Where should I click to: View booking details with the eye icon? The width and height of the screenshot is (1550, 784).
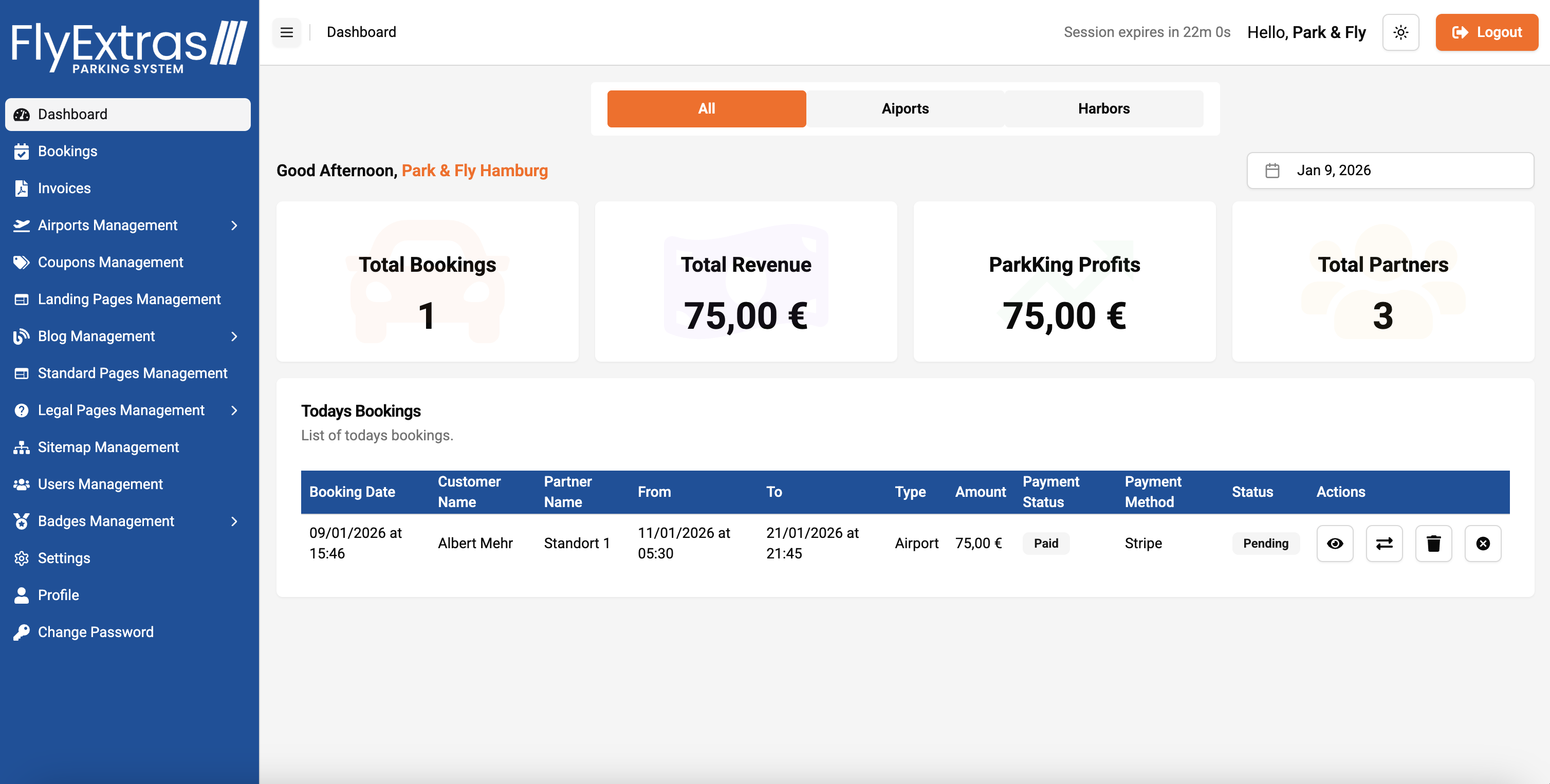1335,544
